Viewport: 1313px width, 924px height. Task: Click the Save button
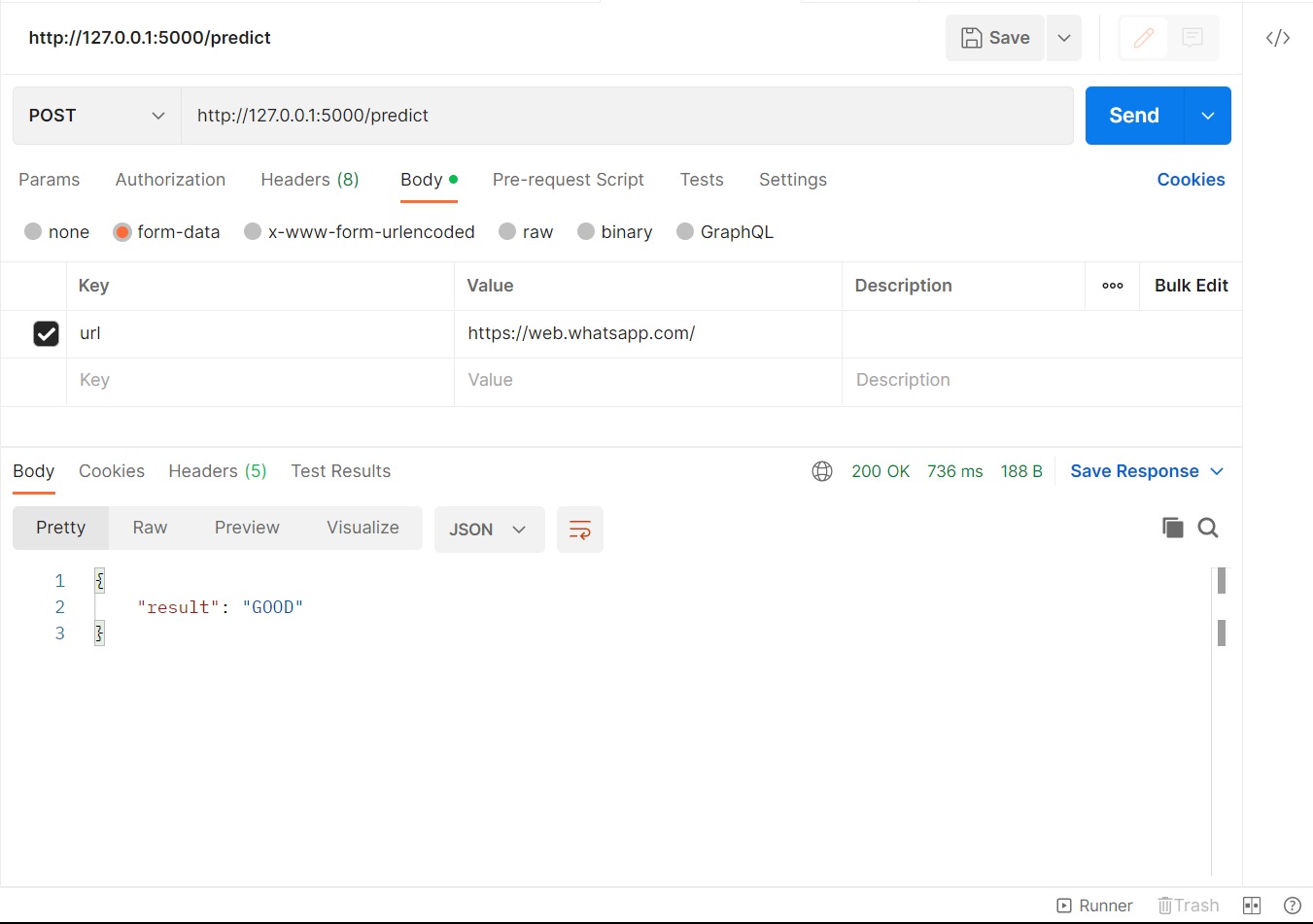tap(995, 38)
